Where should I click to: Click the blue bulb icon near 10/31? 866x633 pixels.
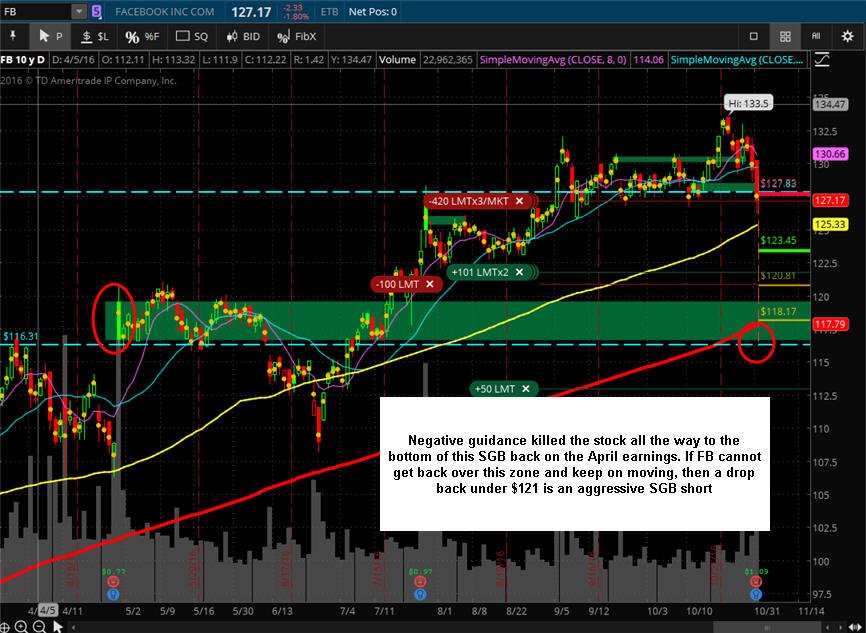(756, 594)
